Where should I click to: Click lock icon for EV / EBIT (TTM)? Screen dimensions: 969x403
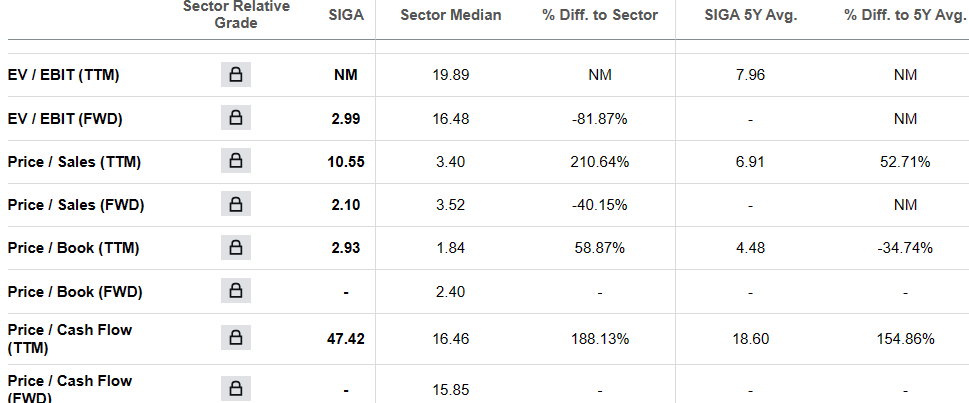(236, 75)
